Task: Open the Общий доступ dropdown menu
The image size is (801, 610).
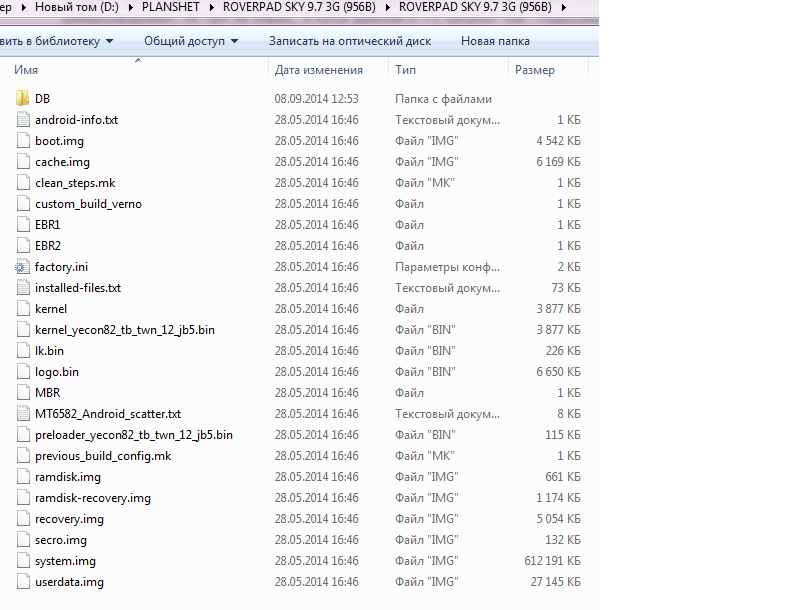Action: coord(191,41)
